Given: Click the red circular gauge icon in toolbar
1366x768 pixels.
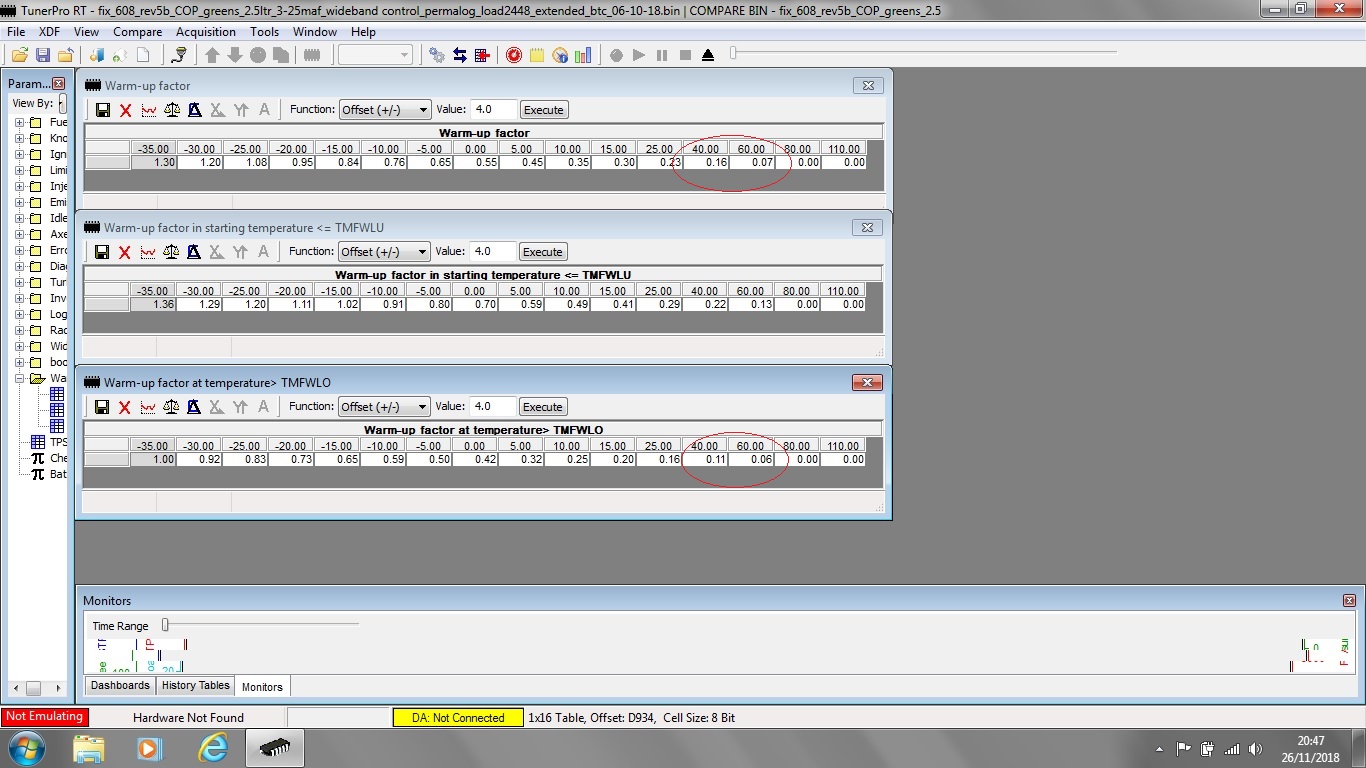Looking at the screenshot, I should (x=514, y=55).
